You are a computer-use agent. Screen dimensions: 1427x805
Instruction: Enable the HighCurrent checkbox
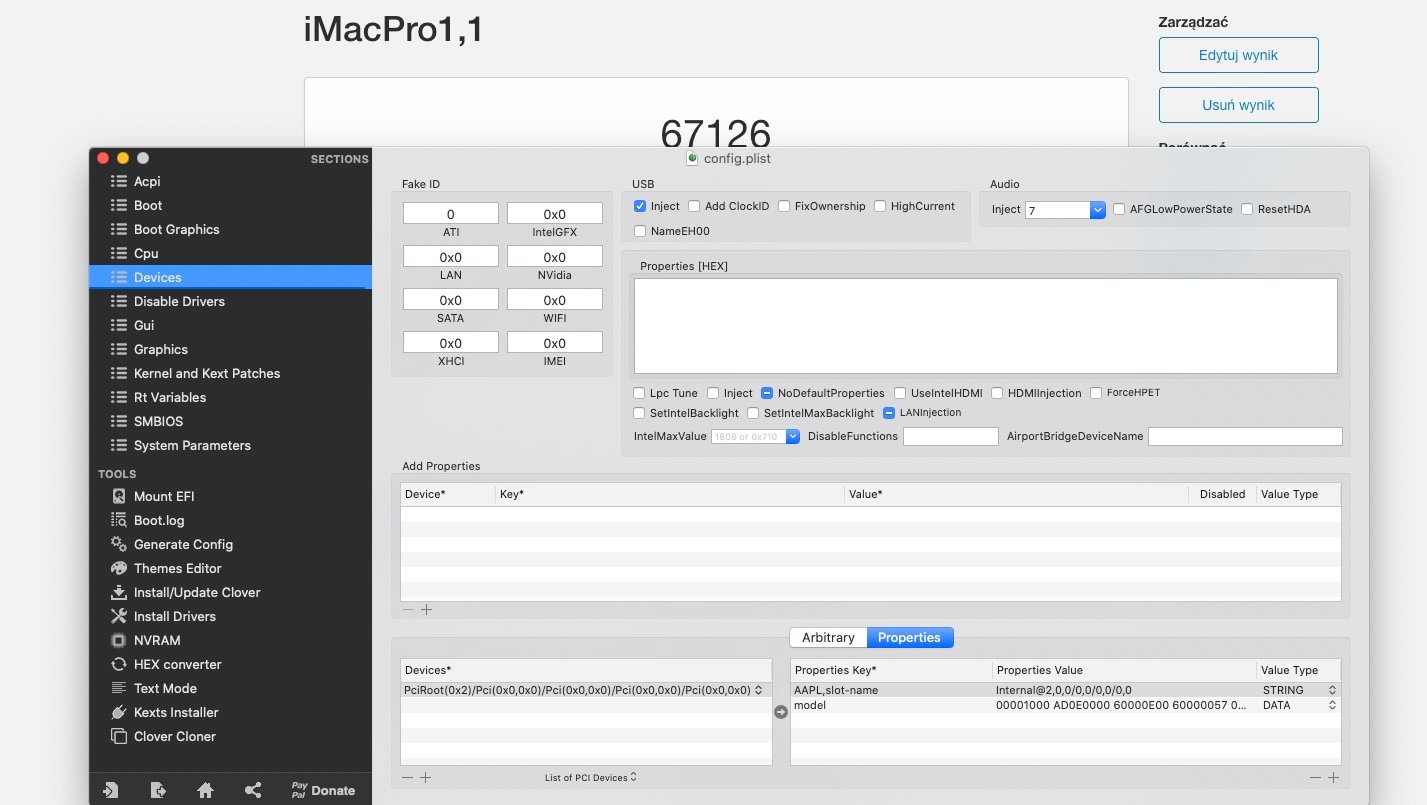[x=880, y=206]
